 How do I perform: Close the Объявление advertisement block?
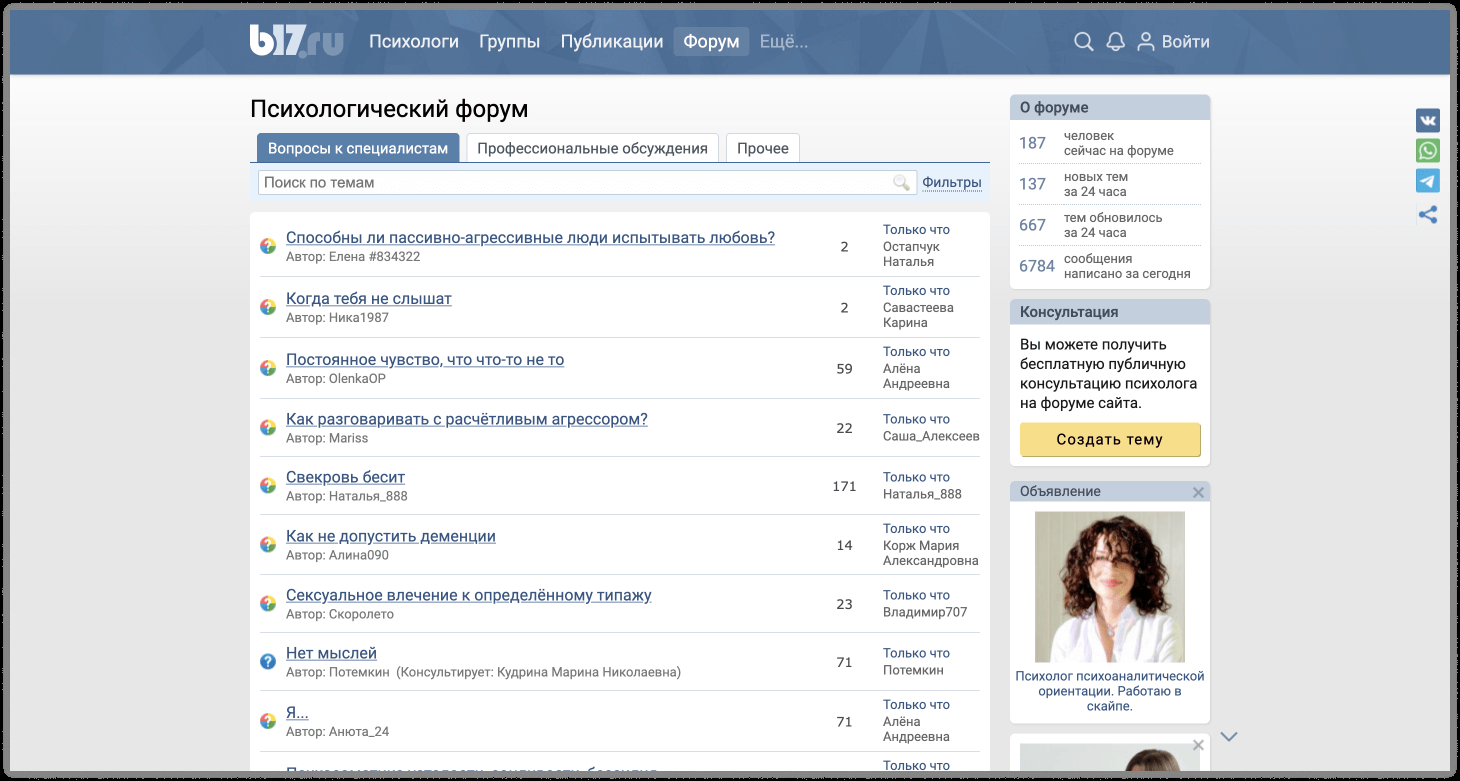click(x=1198, y=492)
